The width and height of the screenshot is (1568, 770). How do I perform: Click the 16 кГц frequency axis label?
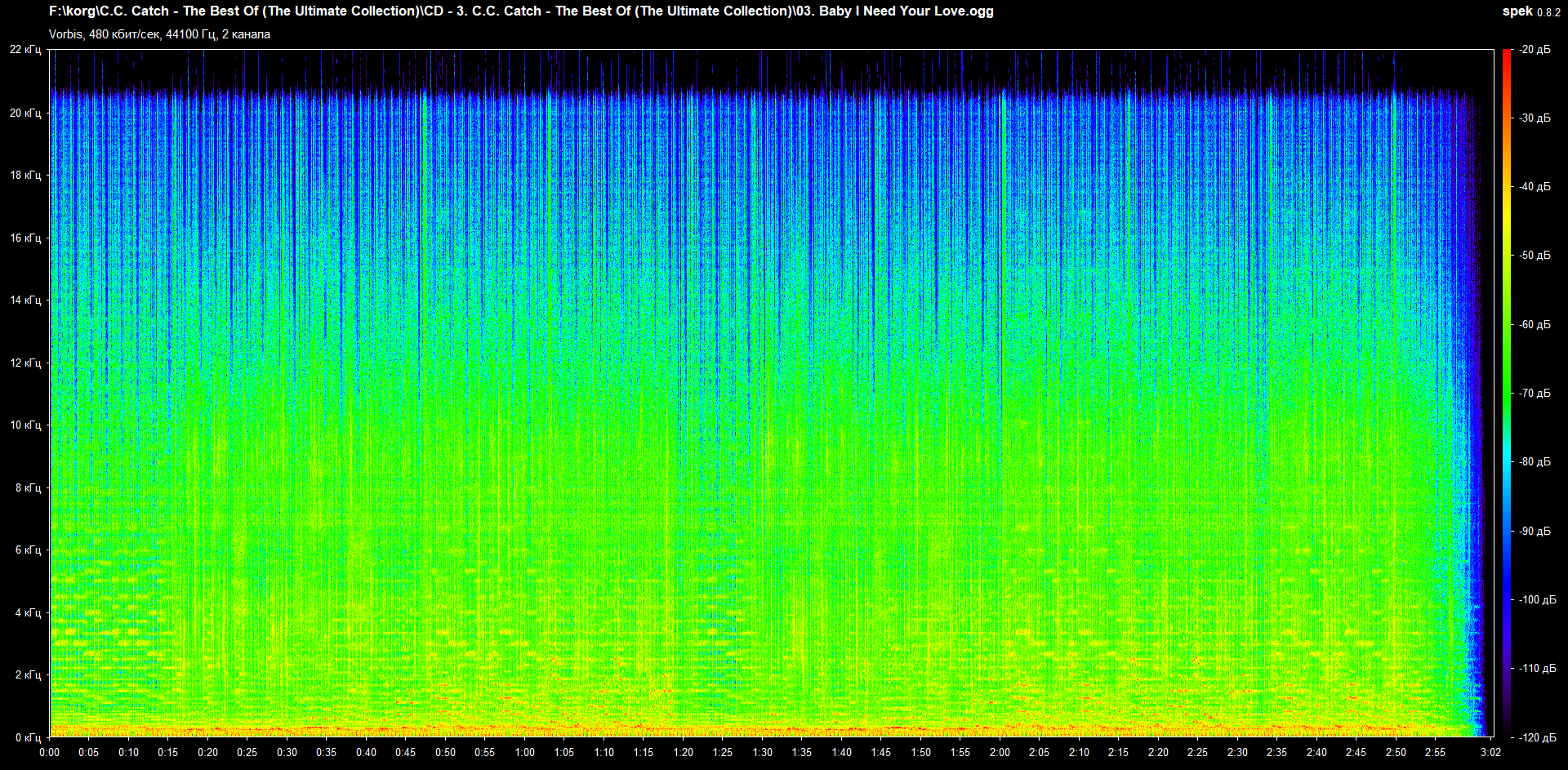coord(25,238)
